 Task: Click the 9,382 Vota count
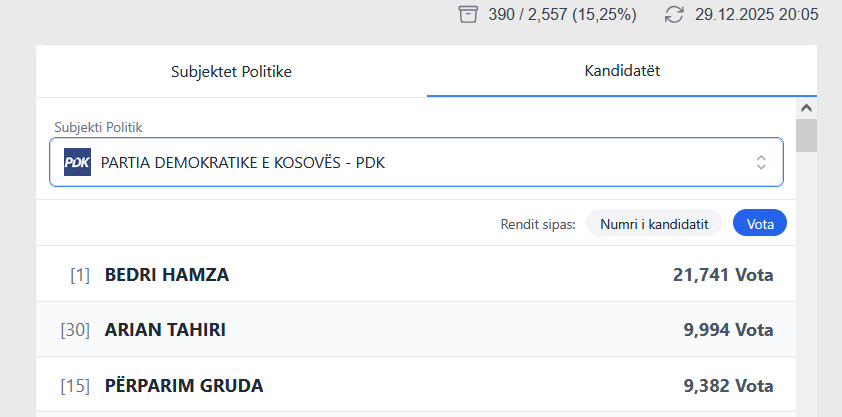(x=728, y=385)
